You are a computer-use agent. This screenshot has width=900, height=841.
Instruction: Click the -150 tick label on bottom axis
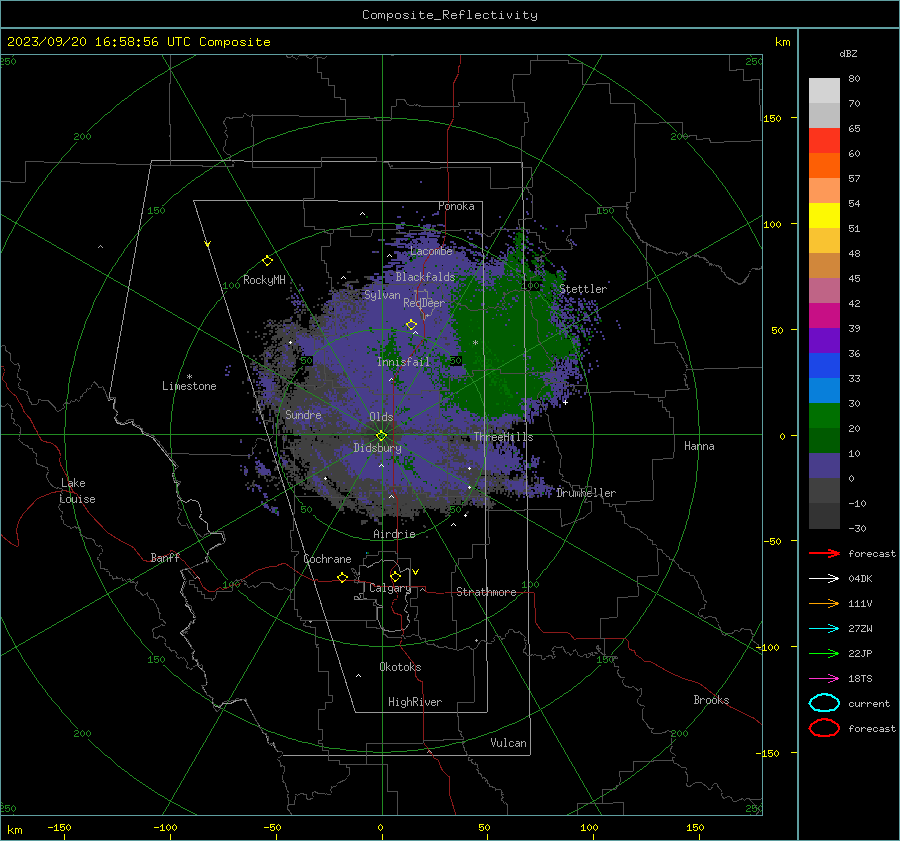59,827
